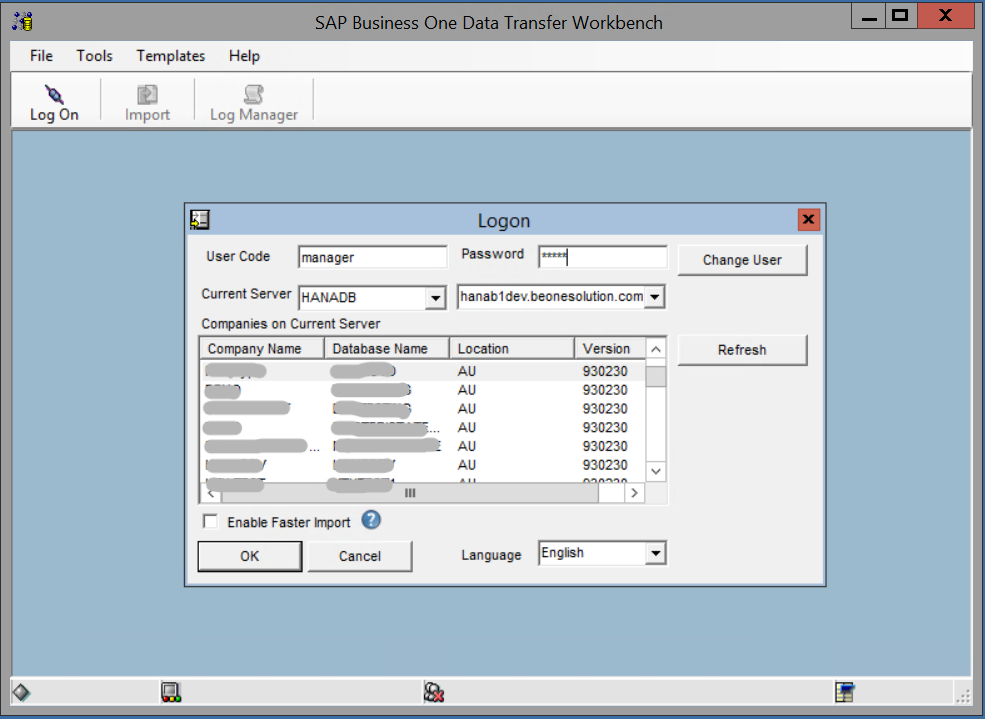Screen dimensions: 985x719
Task: Click the Cancel button
Action: pos(360,556)
